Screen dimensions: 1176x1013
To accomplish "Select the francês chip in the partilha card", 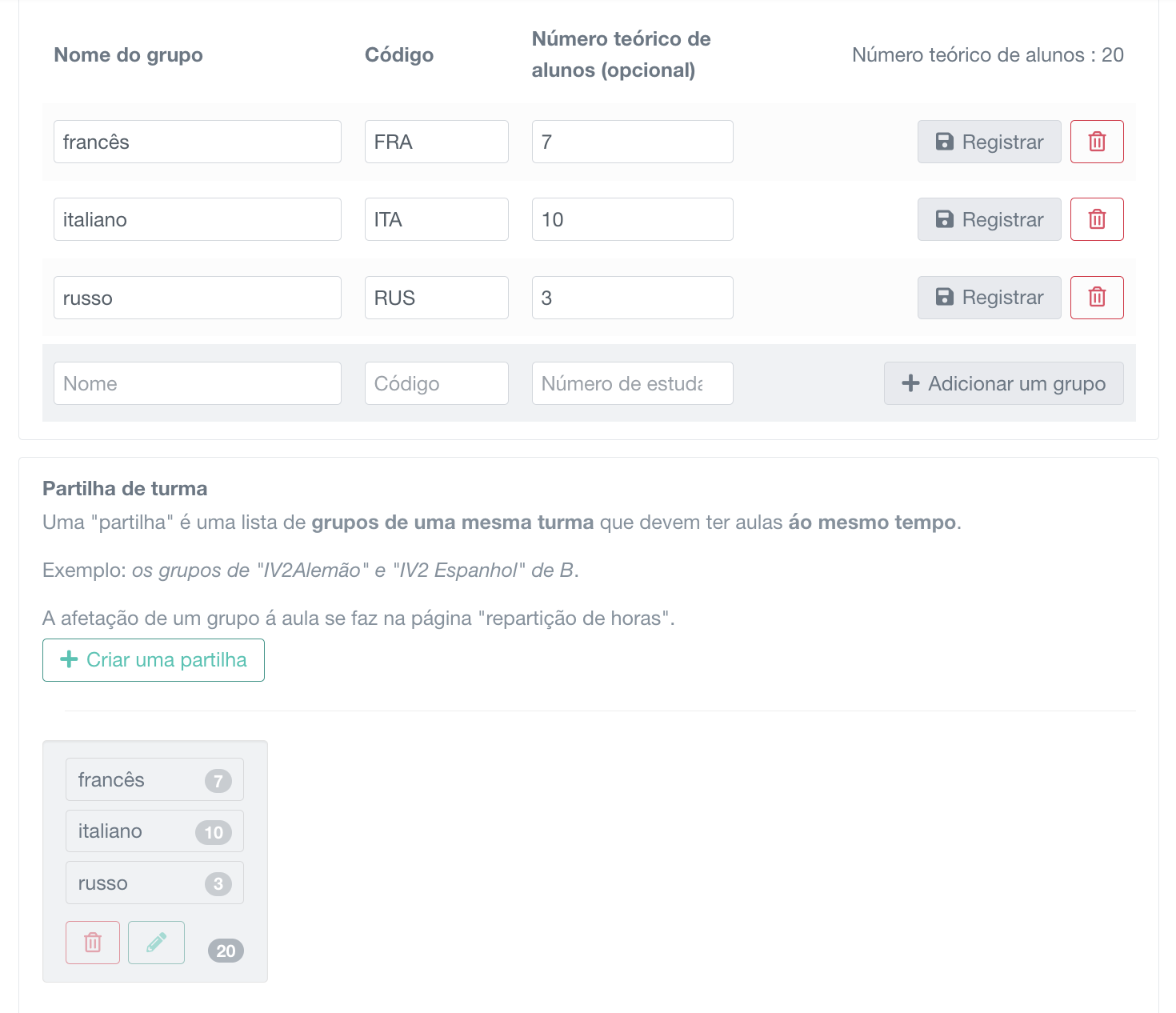I will (154, 779).
